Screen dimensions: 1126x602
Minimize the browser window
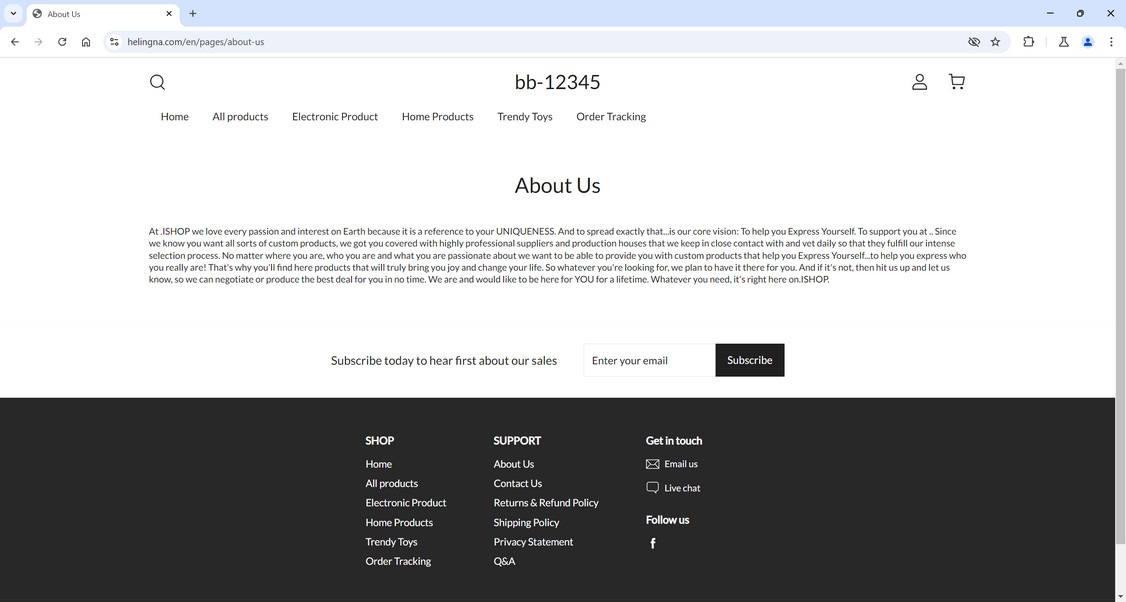coord(1050,14)
